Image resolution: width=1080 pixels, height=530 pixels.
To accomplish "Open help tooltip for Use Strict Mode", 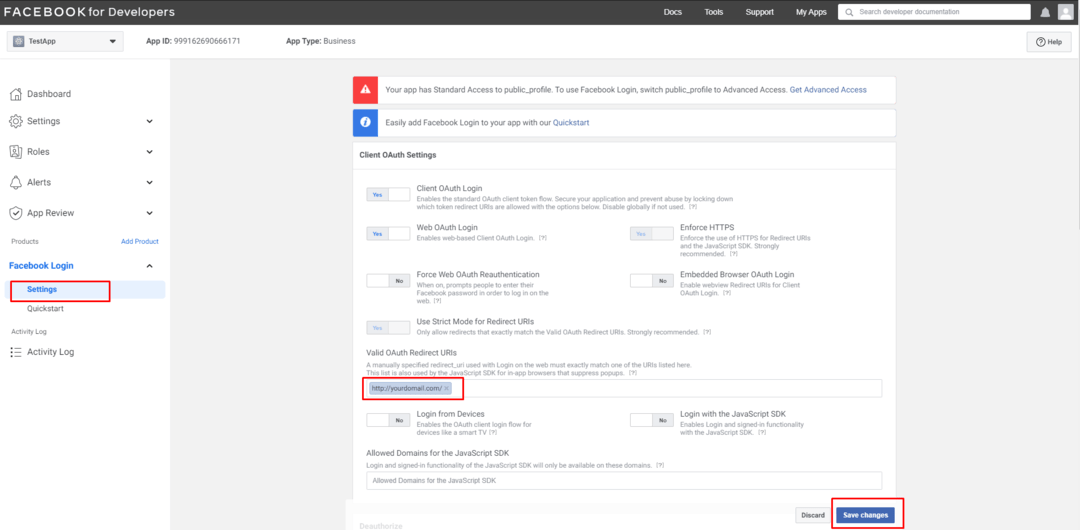I will (x=706, y=332).
